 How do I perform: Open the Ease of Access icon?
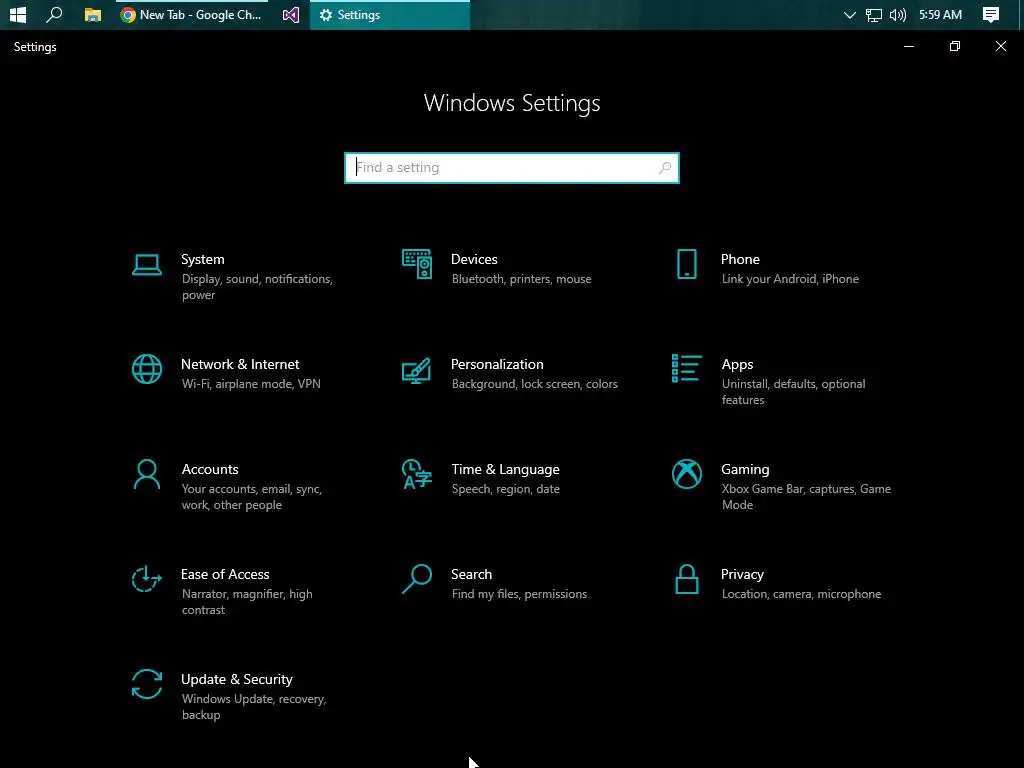146,579
